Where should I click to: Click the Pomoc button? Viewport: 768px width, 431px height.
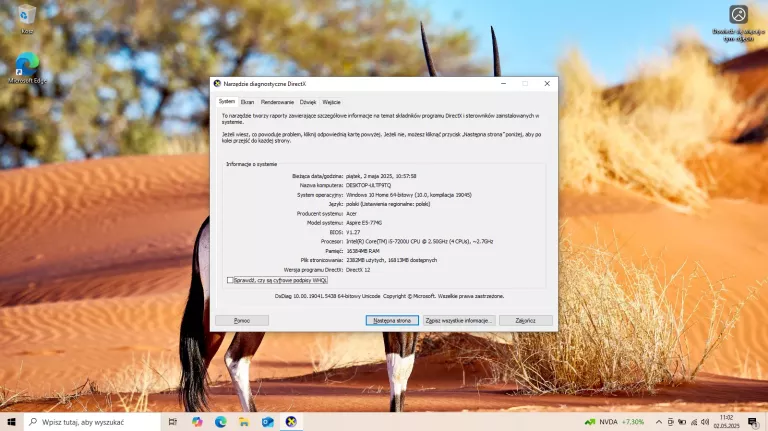(x=242, y=320)
